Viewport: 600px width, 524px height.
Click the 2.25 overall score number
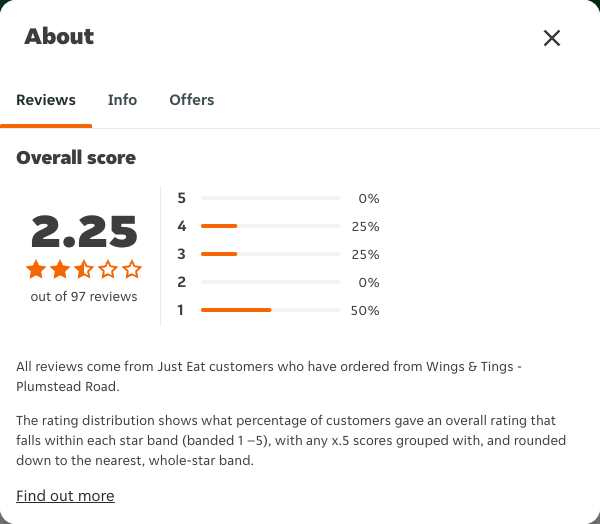pos(84,231)
